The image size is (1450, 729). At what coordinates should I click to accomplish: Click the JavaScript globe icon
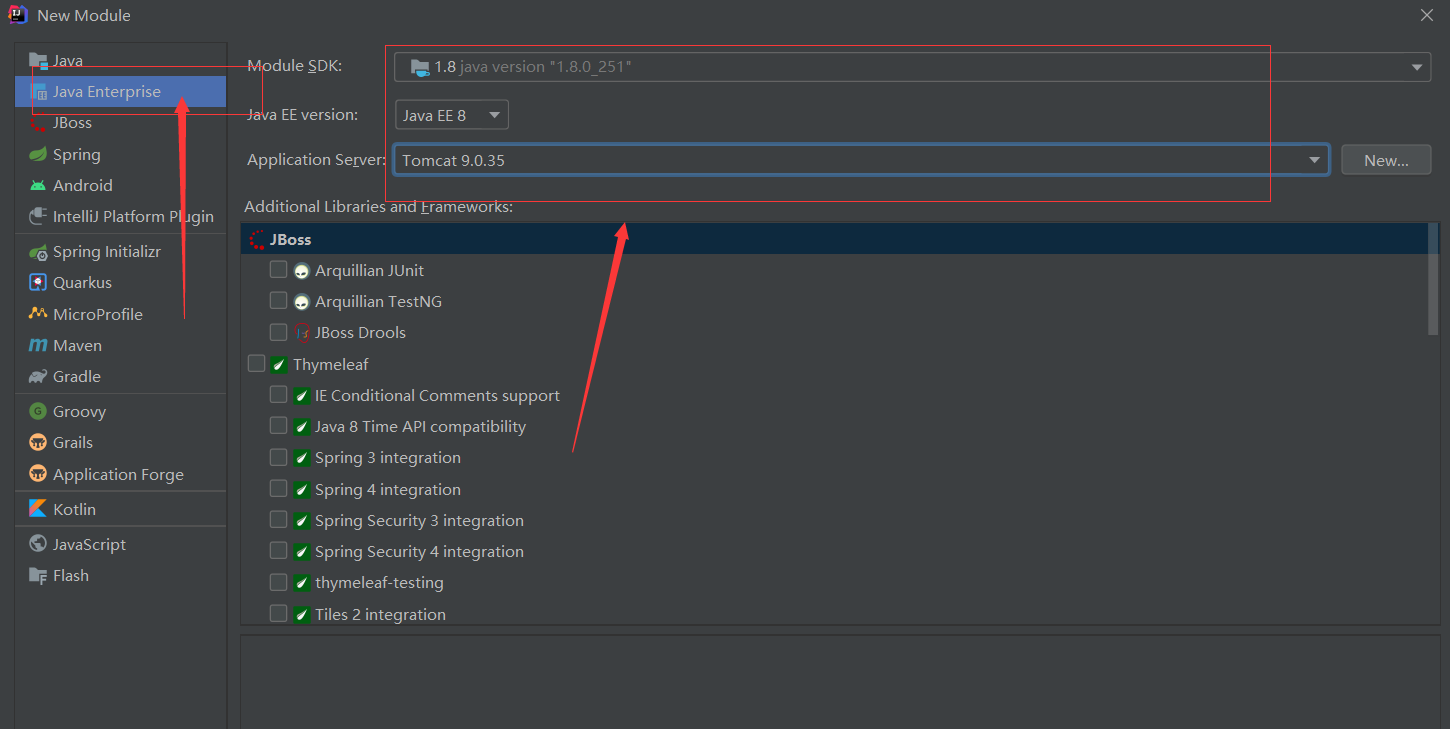click(38, 544)
